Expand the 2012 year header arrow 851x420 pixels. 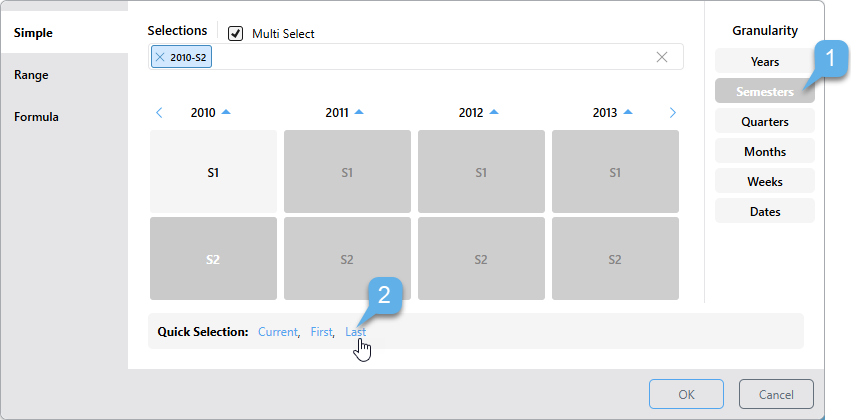tap(493, 112)
